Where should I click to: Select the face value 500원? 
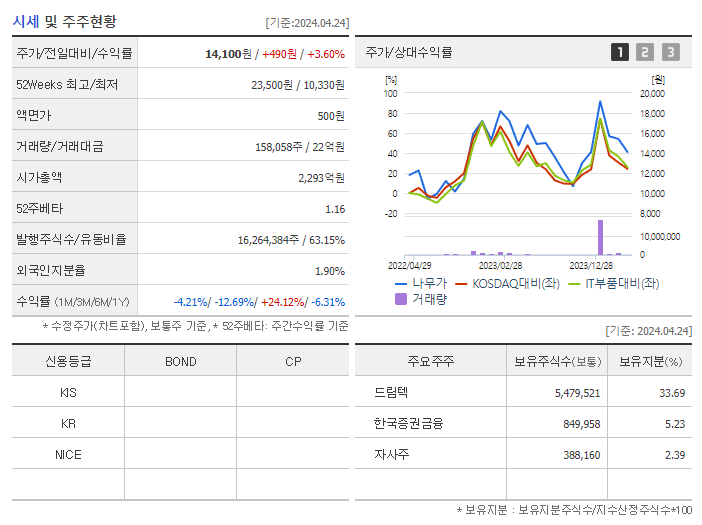tap(331, 116)
